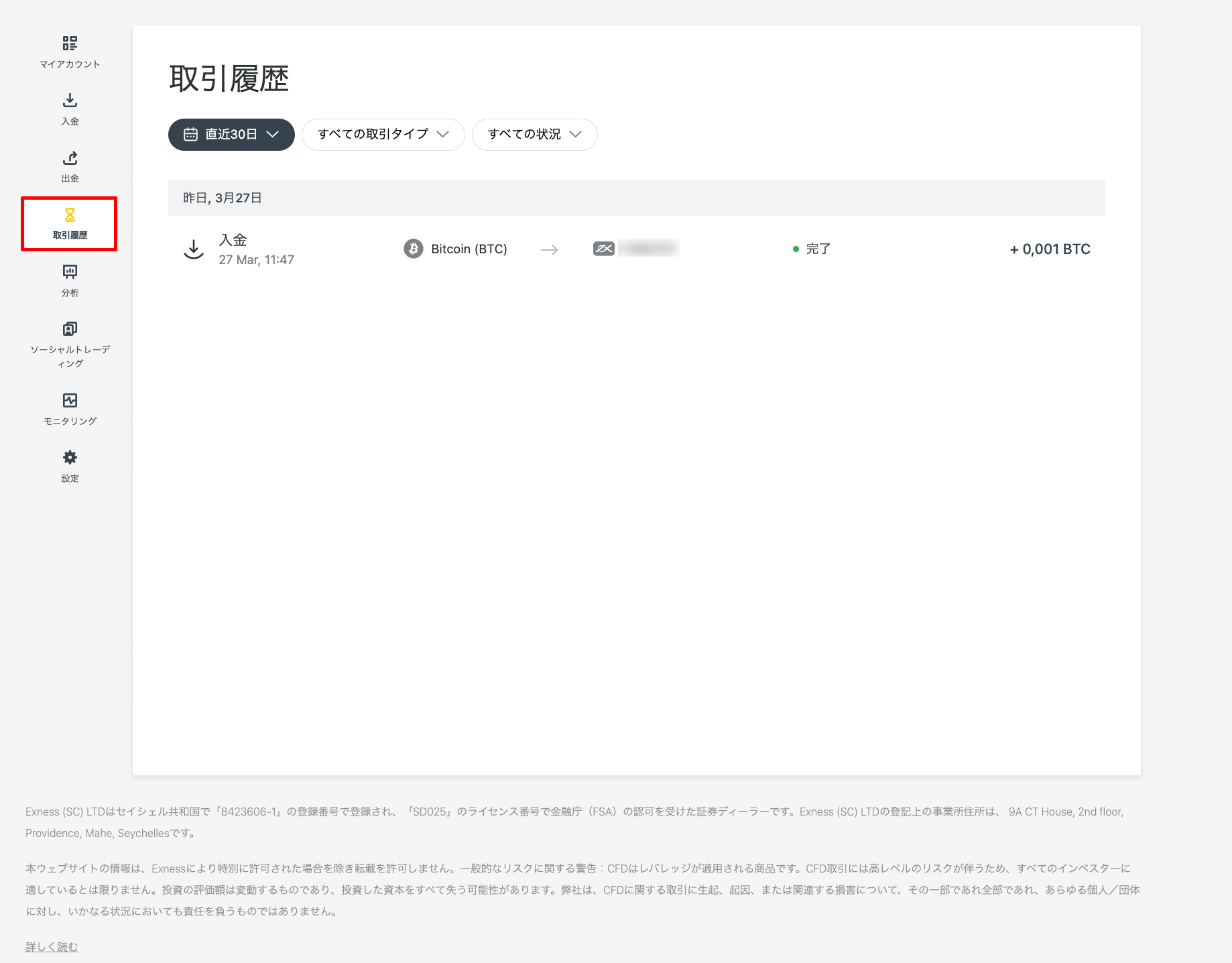This screenshot has width=1232, height=963.
Task: Open the すべての取引タイプ filter dropdown
Action: (383, 134)
